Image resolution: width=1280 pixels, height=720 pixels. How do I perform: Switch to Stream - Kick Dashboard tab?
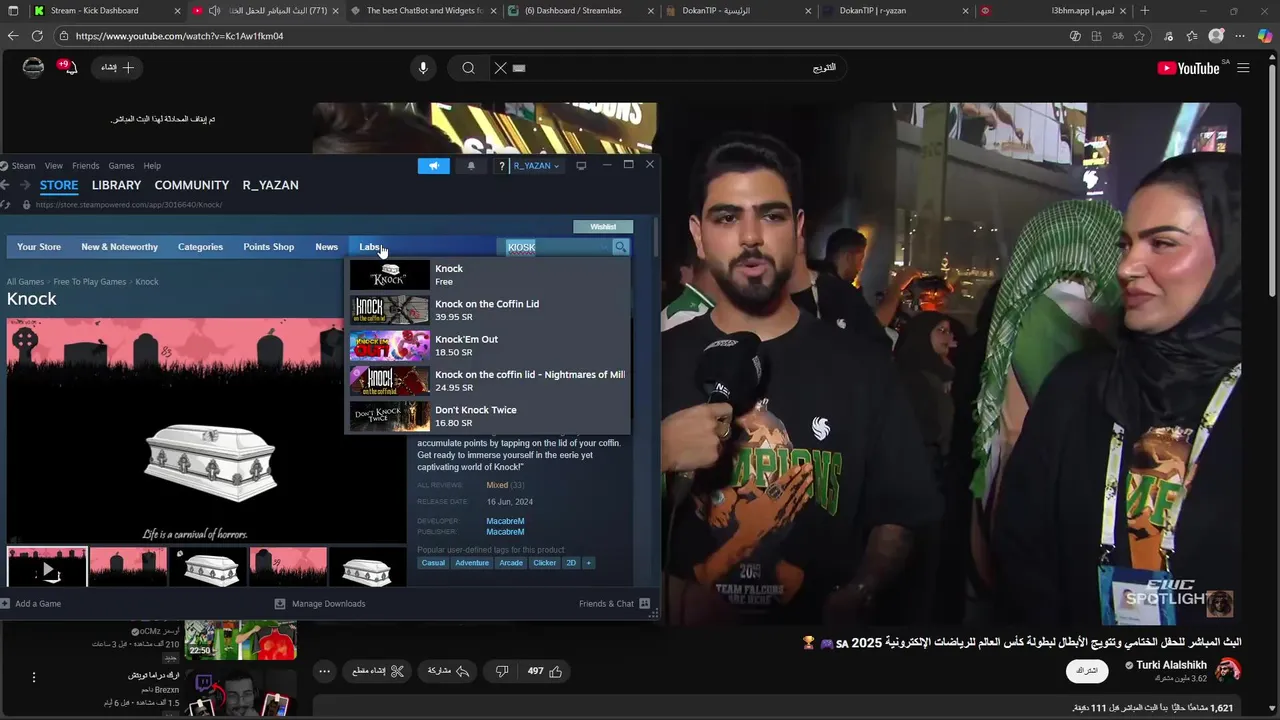pos(105,11)
